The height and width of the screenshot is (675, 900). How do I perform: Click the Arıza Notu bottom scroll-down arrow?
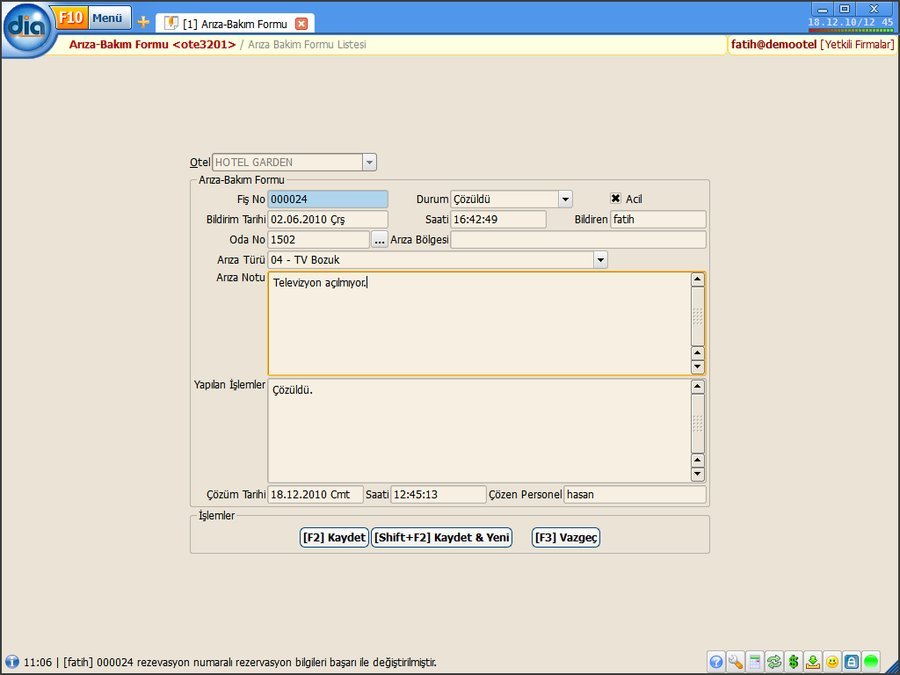697,367
